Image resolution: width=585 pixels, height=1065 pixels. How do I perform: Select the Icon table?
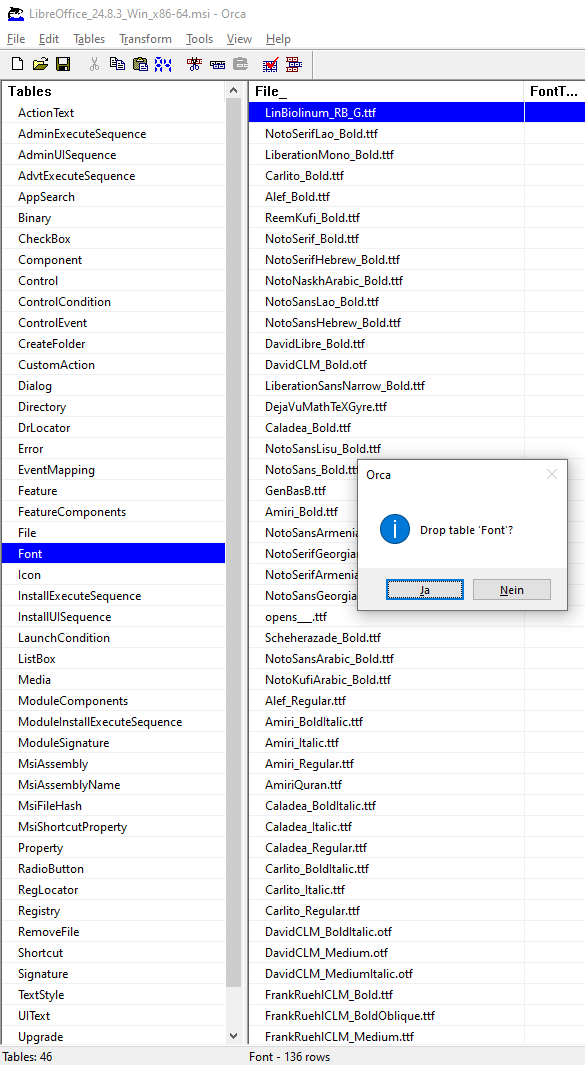[113, 575]
